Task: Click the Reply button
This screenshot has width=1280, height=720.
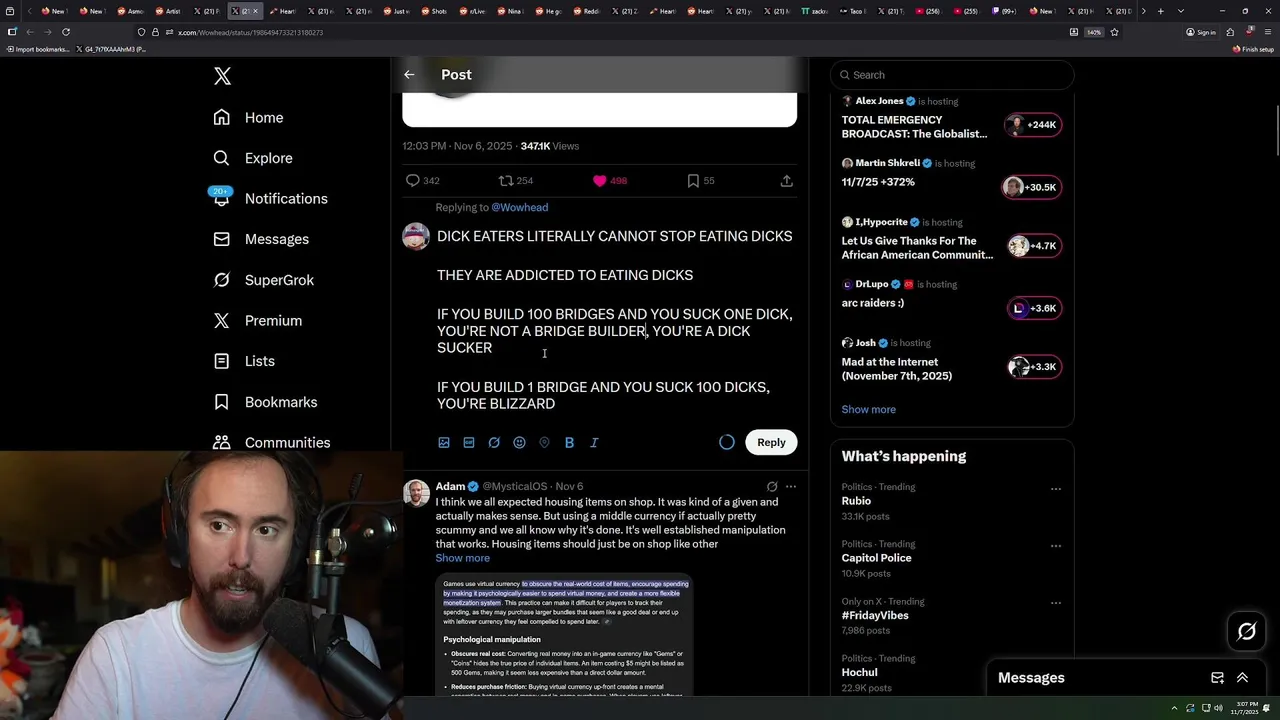Action: coord(771,442)
